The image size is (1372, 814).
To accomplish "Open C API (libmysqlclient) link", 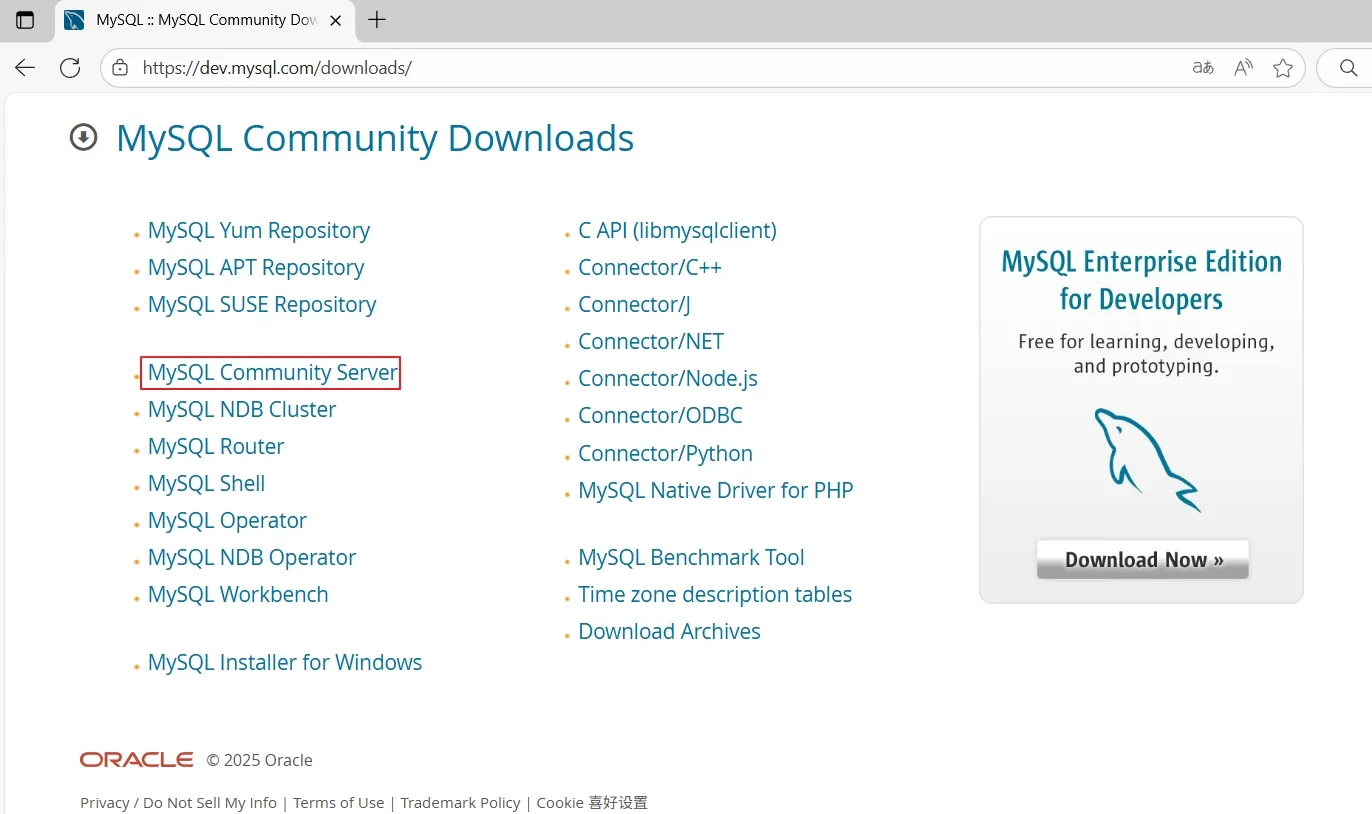I will click(677, 230).
